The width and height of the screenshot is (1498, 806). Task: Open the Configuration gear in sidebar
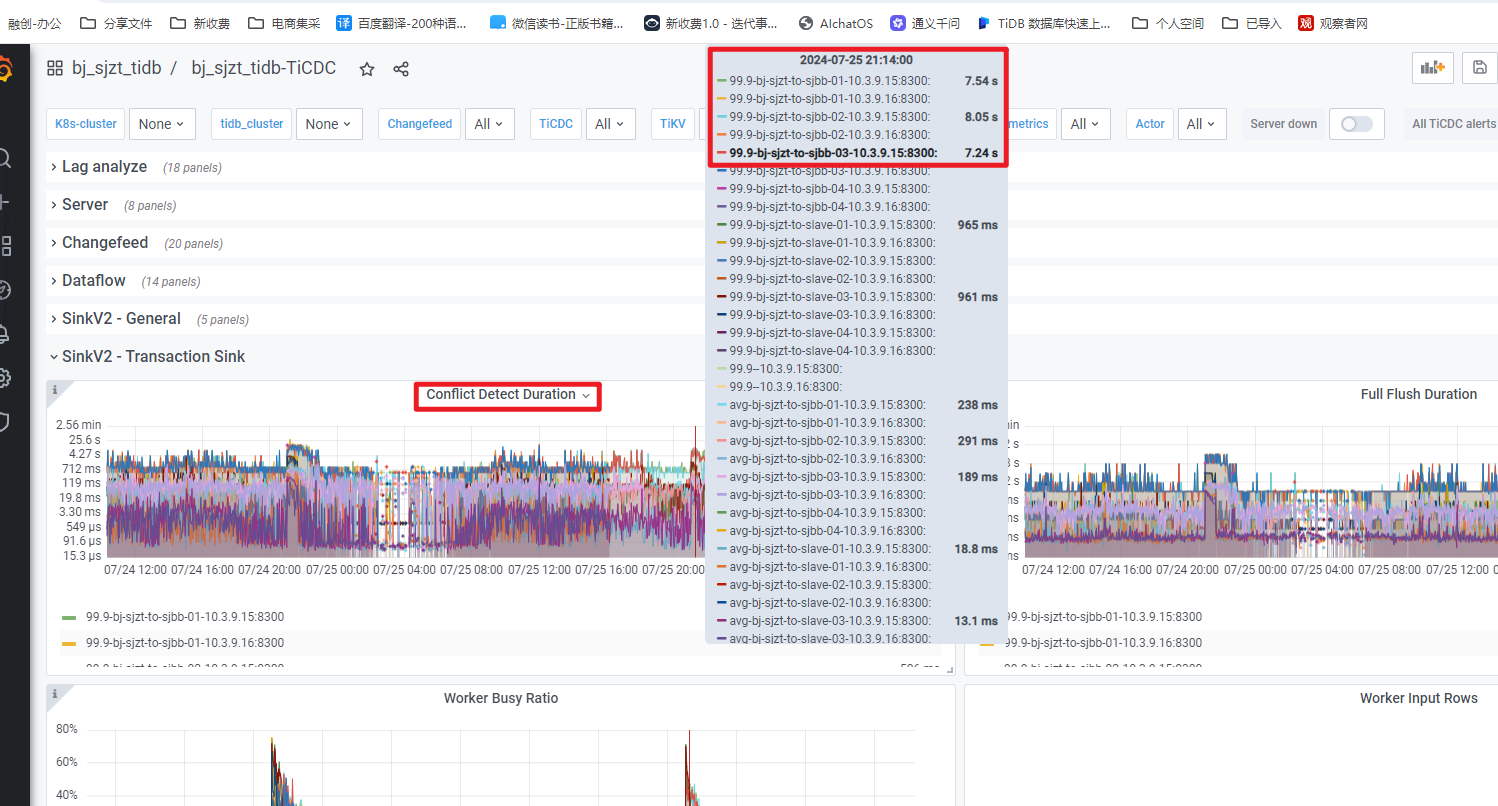(4, 378)
